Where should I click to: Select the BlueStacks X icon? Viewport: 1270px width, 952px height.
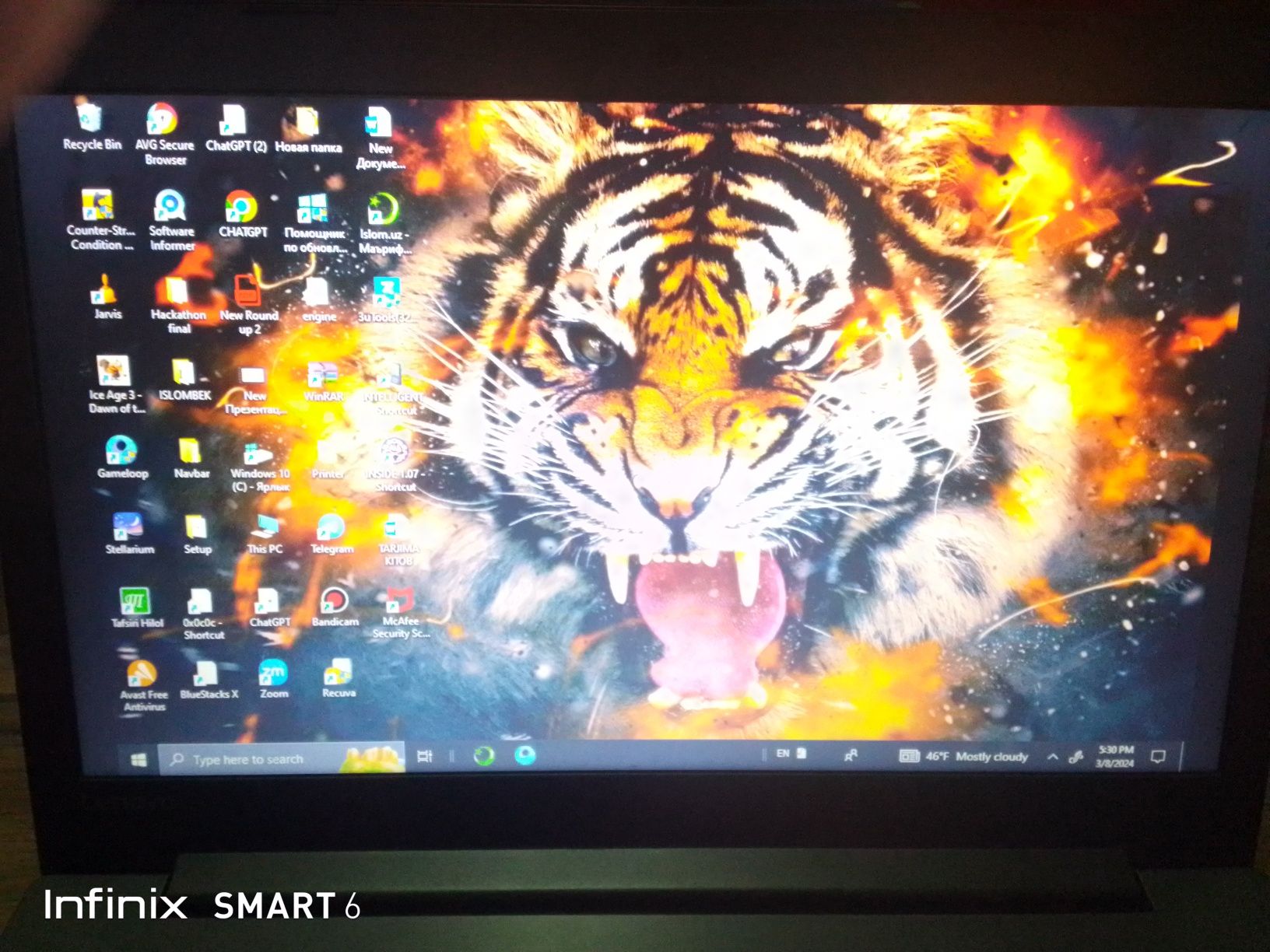coord(209,679)
